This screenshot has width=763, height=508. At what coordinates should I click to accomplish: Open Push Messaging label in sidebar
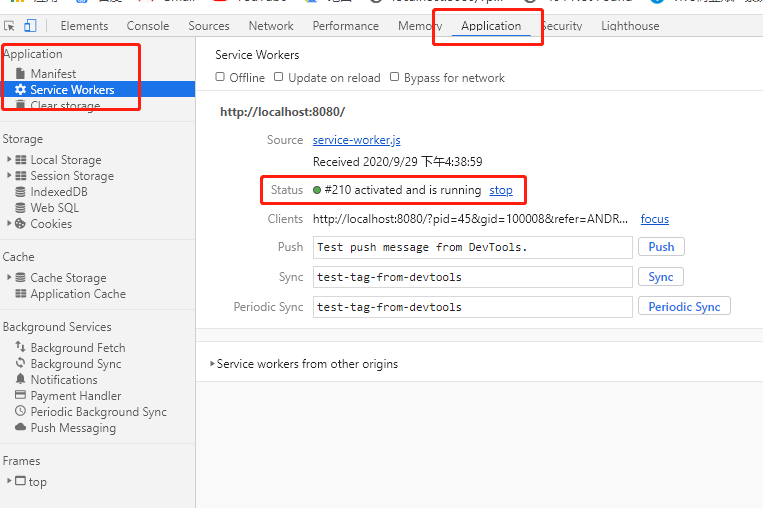click(x=73, y=428)
